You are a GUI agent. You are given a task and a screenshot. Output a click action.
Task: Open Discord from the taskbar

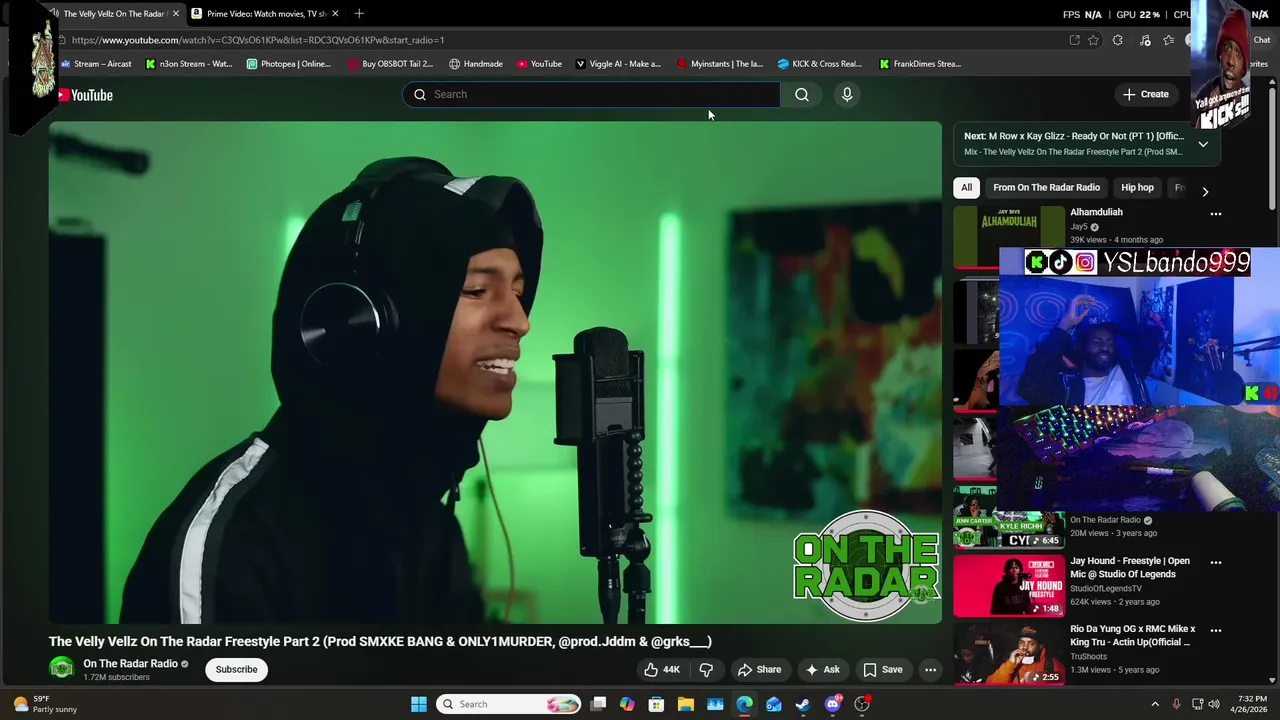(833, 704)
